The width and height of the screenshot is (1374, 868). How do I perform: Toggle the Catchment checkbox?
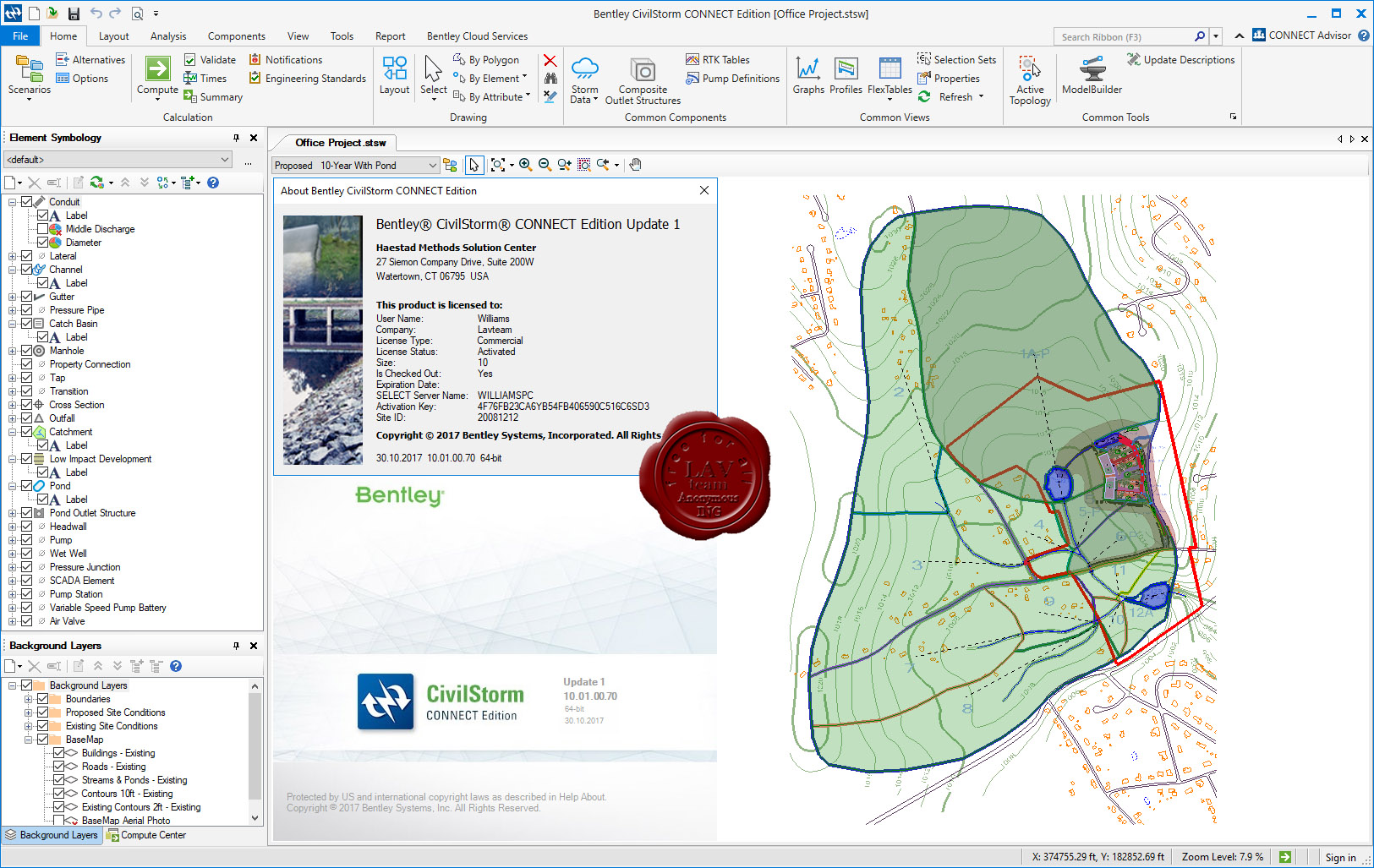pyautogui.click(x=26, y=432)
